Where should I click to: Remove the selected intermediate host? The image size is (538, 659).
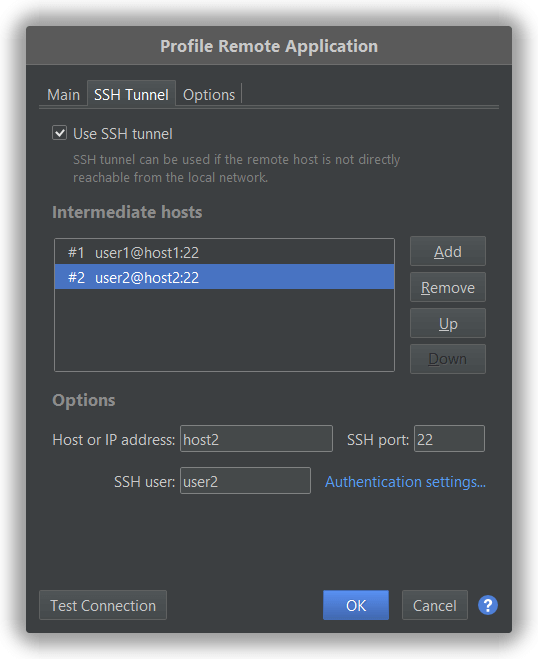click(448, 287)
